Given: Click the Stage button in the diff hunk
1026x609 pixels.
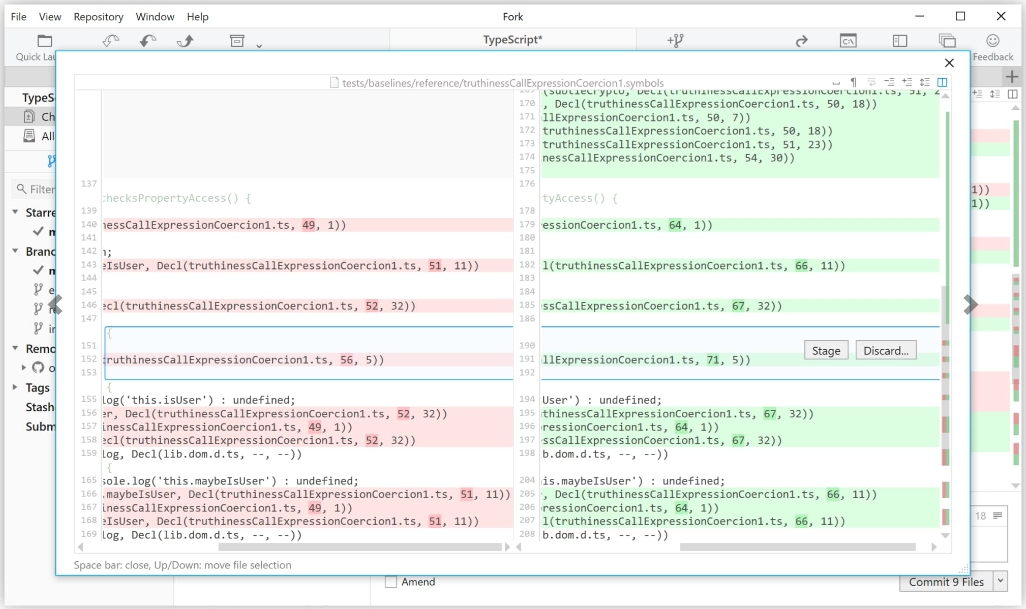Looking at the screenshot, I should pos(825,350).
